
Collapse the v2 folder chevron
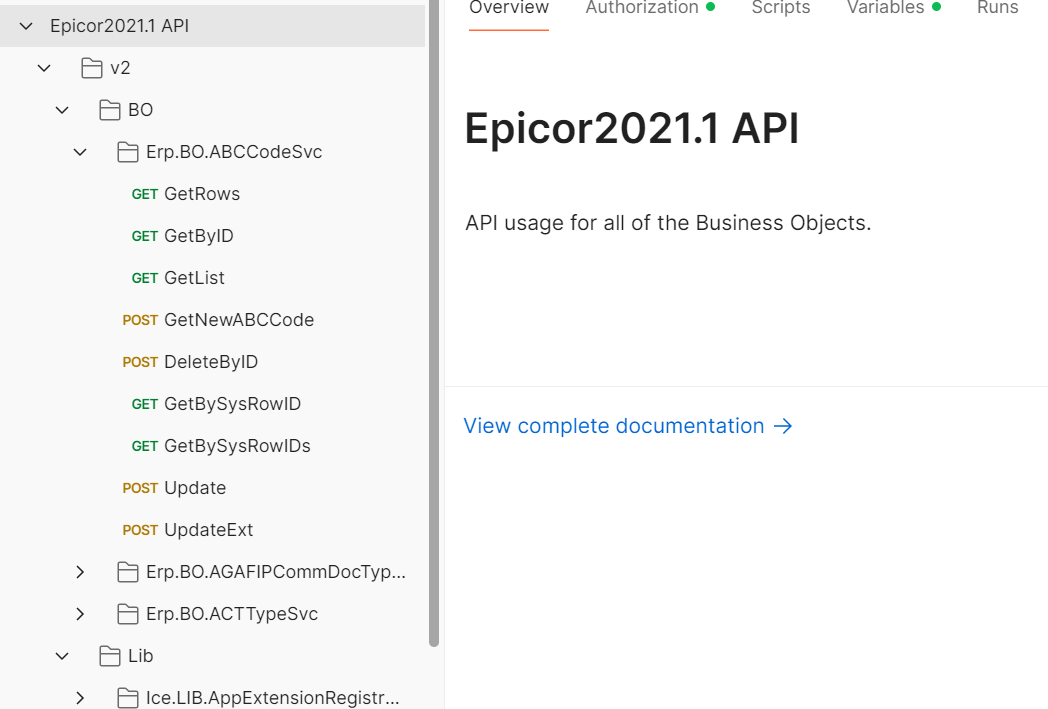coord(44,68)
